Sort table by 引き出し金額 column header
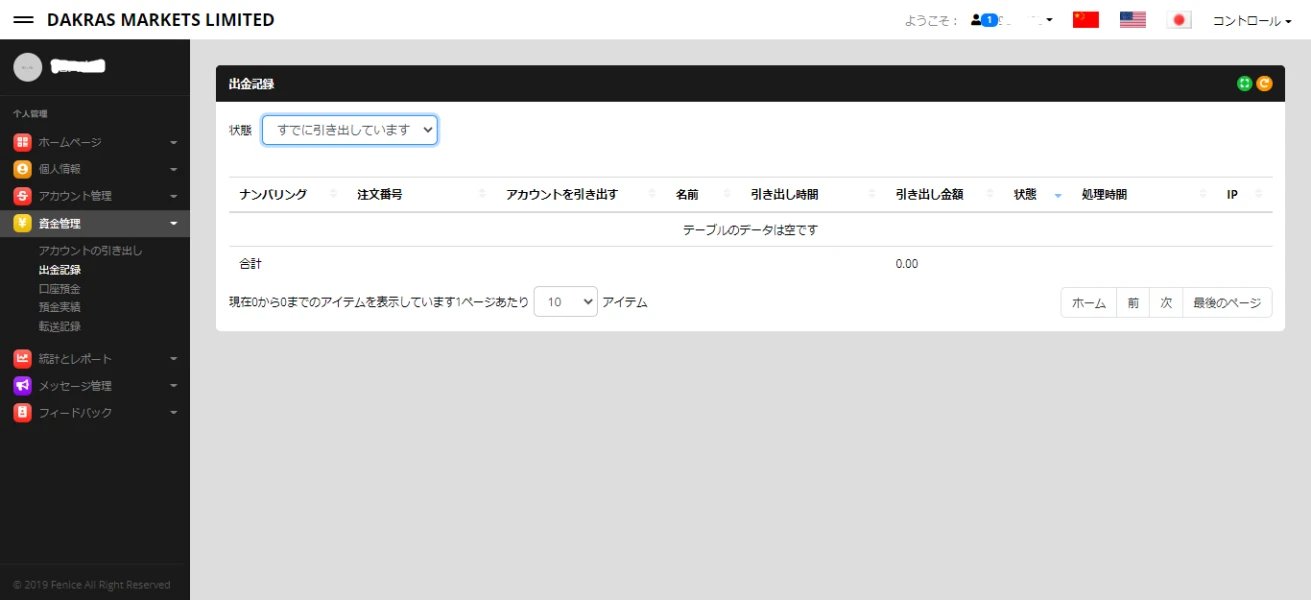The image size is (1311, 600). (929, 195)
